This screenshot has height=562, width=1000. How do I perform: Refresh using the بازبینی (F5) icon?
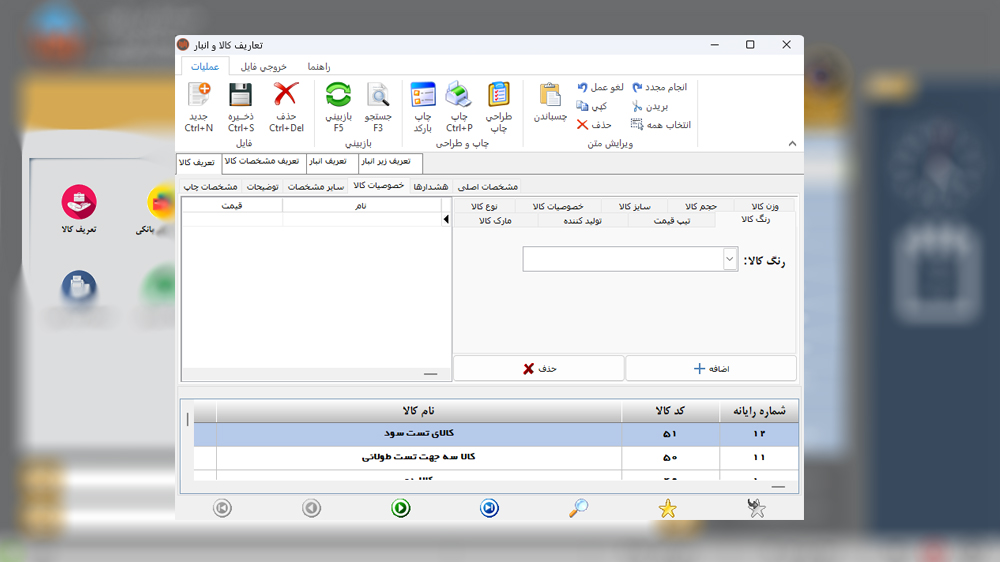(x=339, y=96)
